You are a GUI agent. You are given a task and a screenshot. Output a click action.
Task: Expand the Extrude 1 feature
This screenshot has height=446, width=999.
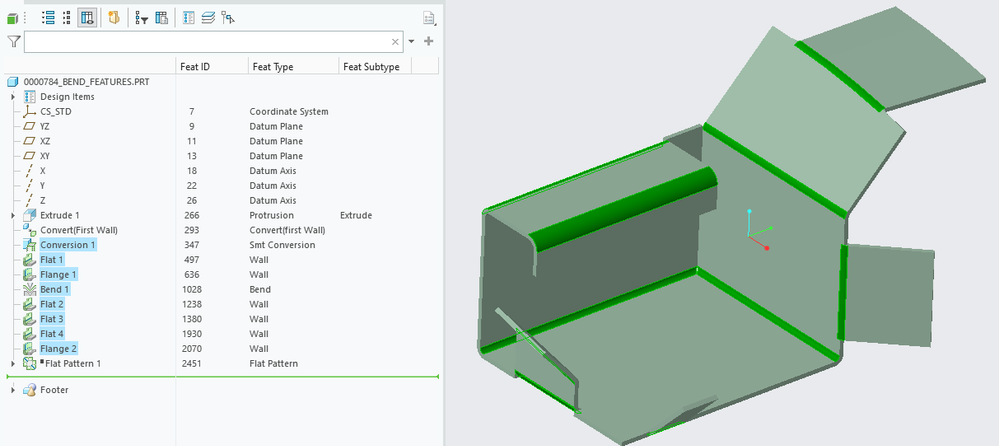tap(13, 215)
